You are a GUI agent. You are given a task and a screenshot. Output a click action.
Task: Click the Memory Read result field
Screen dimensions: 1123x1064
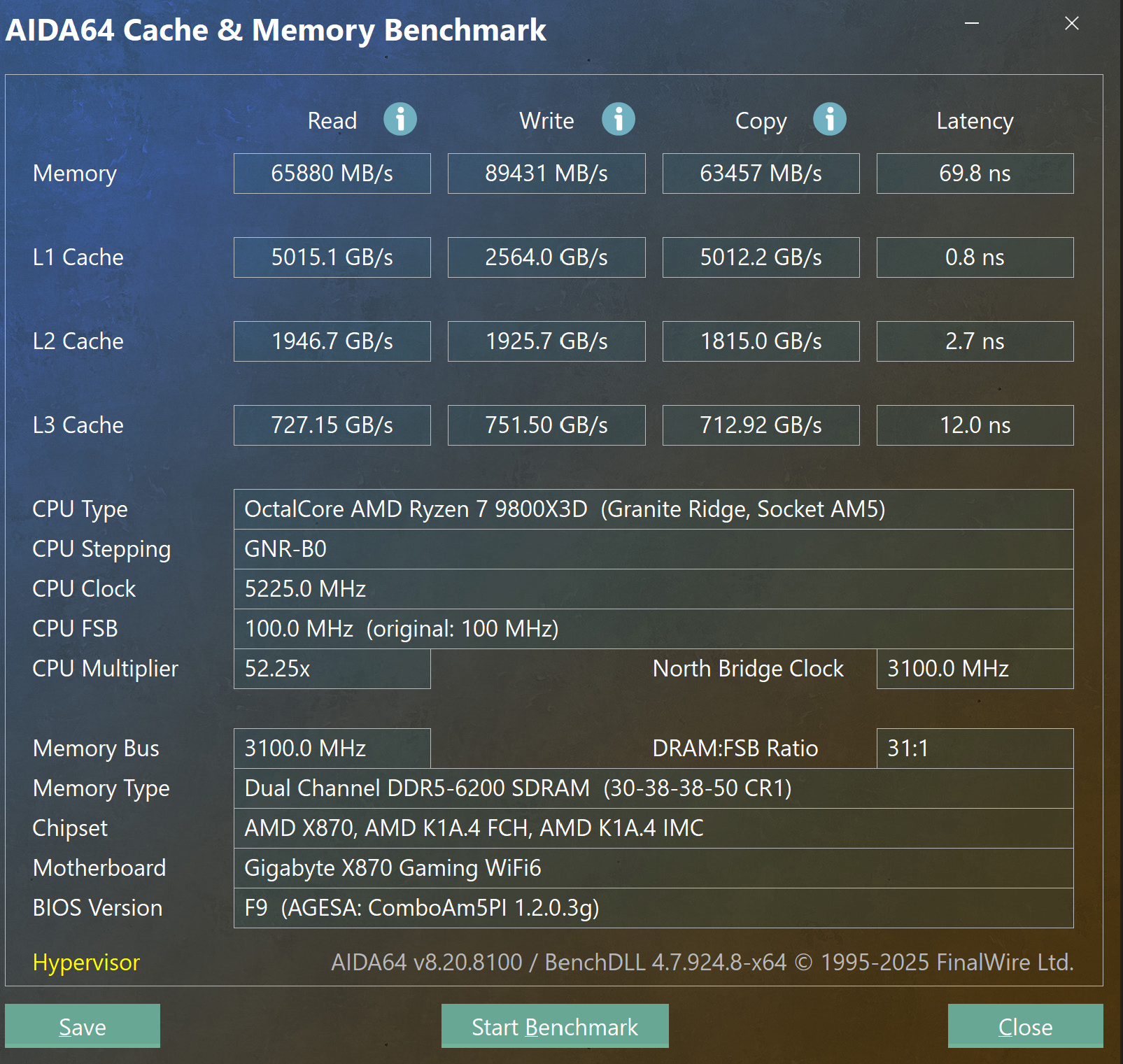click(x=332, y=173)
